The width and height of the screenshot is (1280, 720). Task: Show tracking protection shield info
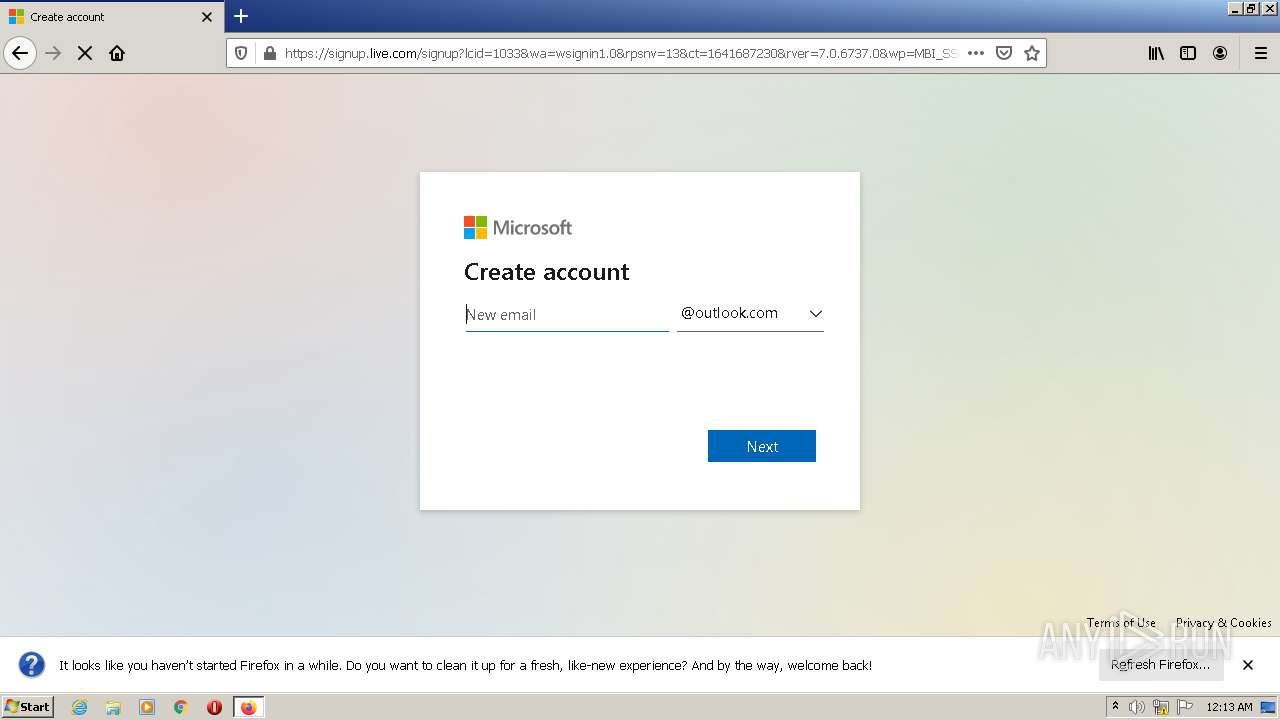click(x=241, y=53)
